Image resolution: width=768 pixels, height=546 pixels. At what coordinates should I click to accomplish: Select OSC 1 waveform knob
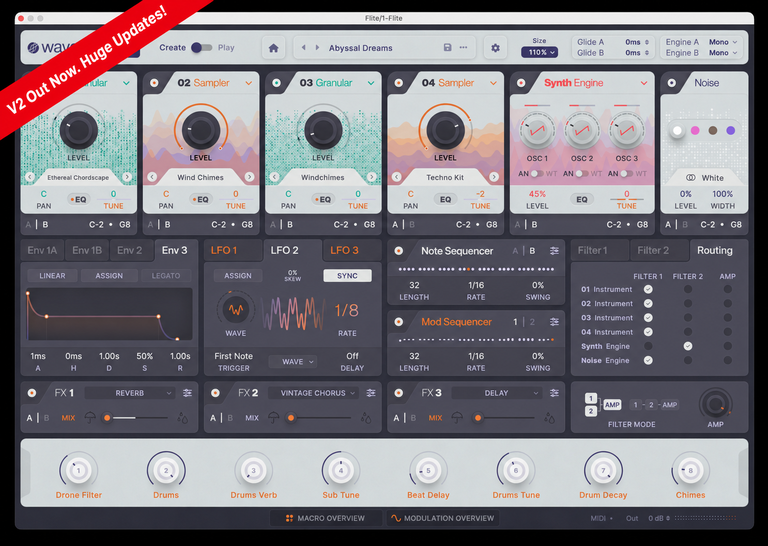tap(537, 131)
